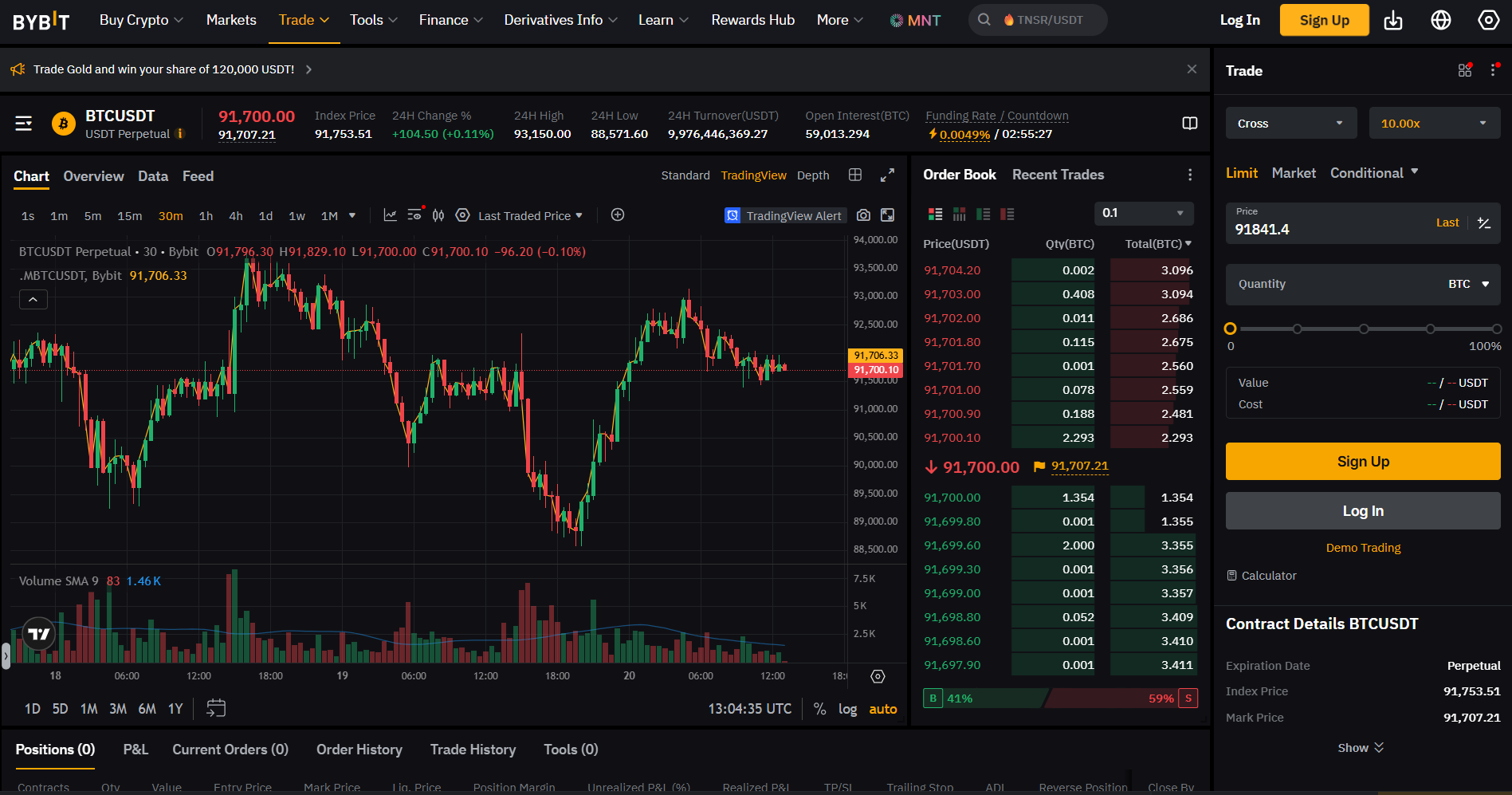Click the TradingView Alert icon
Viewport: 1512px width, 795px height.
(x=732, y=214)
